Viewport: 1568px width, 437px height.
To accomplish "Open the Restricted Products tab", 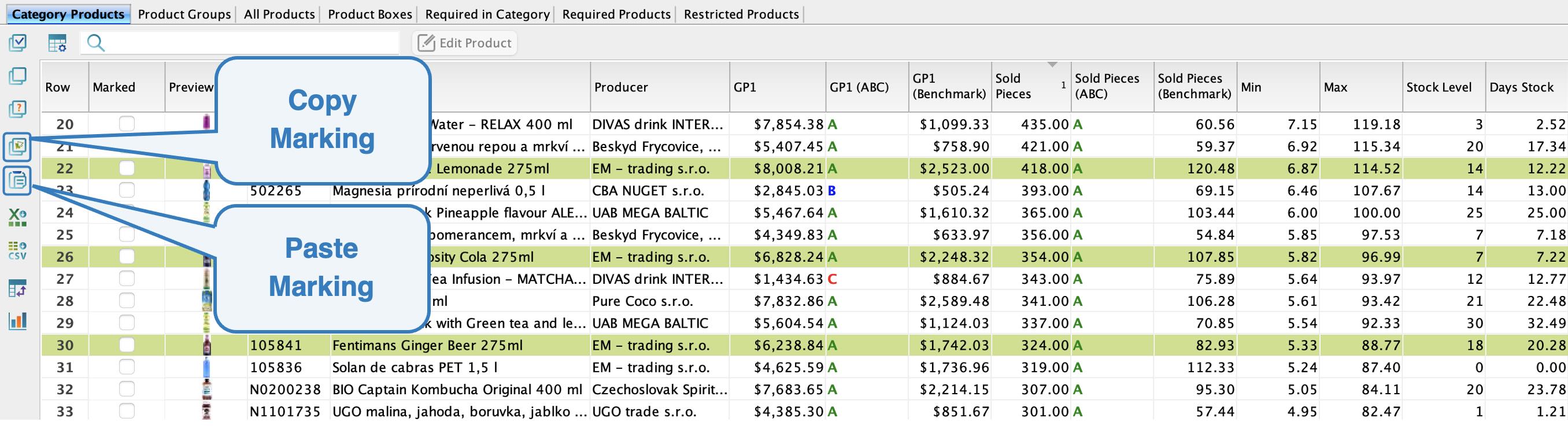I will click(x=741, y=14).
